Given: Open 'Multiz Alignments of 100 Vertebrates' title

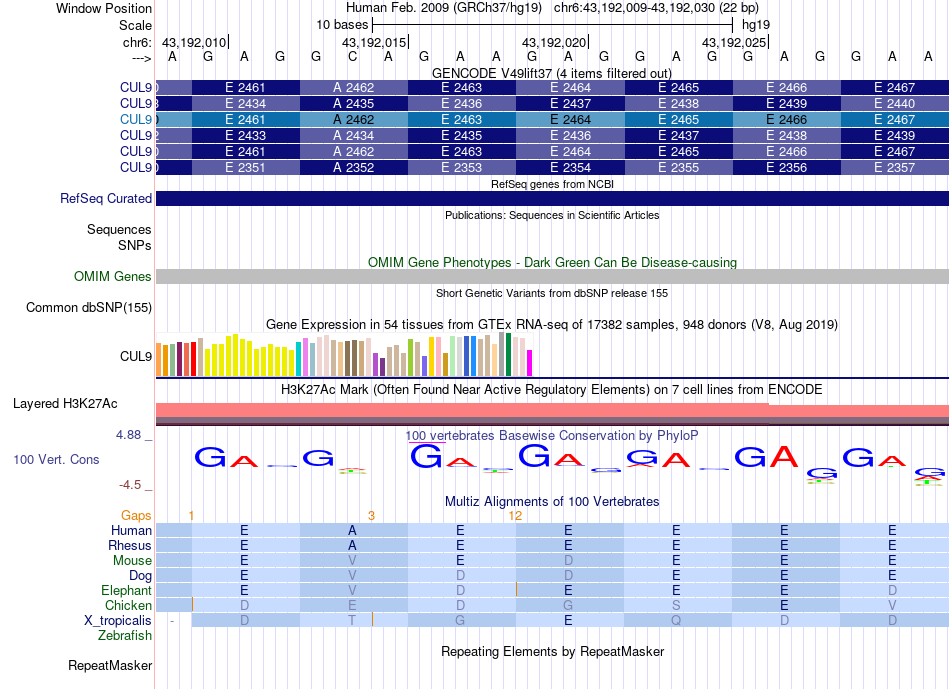Looking at the screenshot, I should pyautogui.click(x=552, y=502).
